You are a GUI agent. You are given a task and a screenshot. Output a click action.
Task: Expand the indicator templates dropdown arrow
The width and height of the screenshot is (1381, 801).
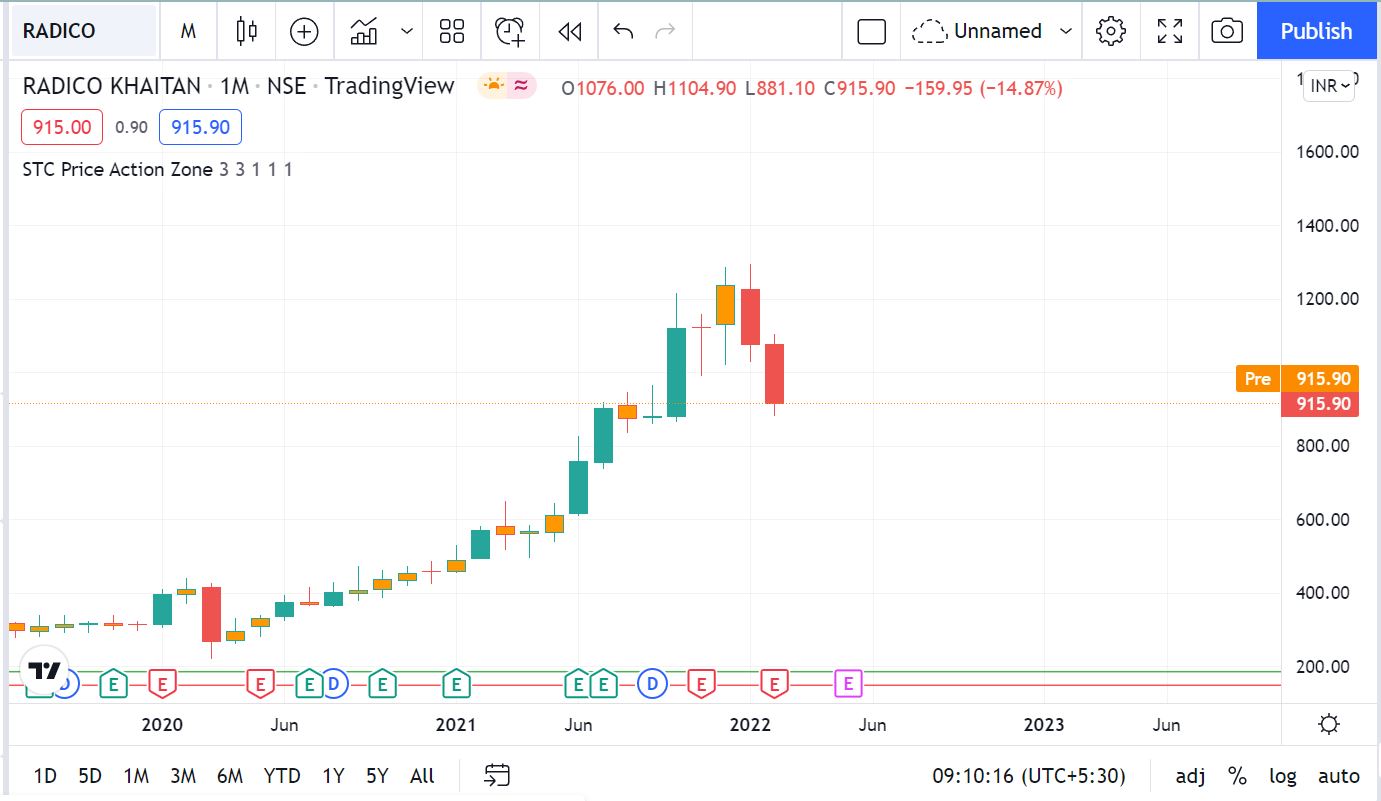[407, 31]
